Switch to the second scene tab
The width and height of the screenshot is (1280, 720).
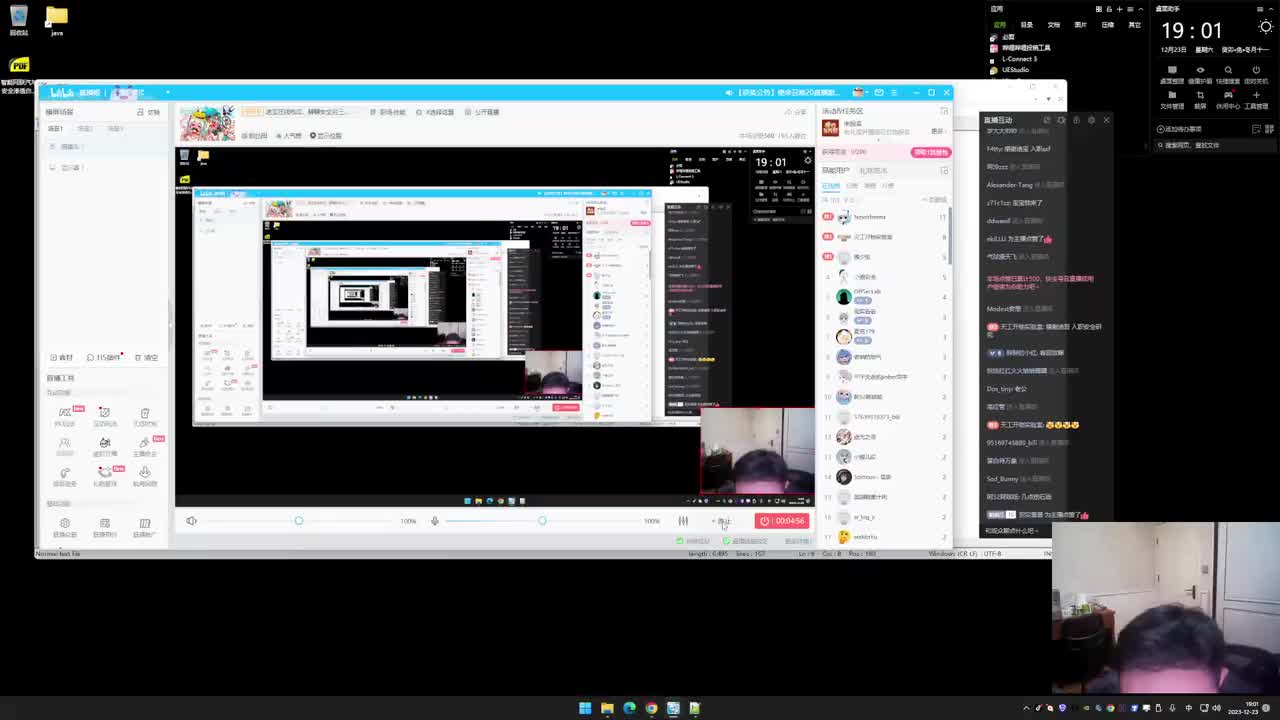(86, 129)
